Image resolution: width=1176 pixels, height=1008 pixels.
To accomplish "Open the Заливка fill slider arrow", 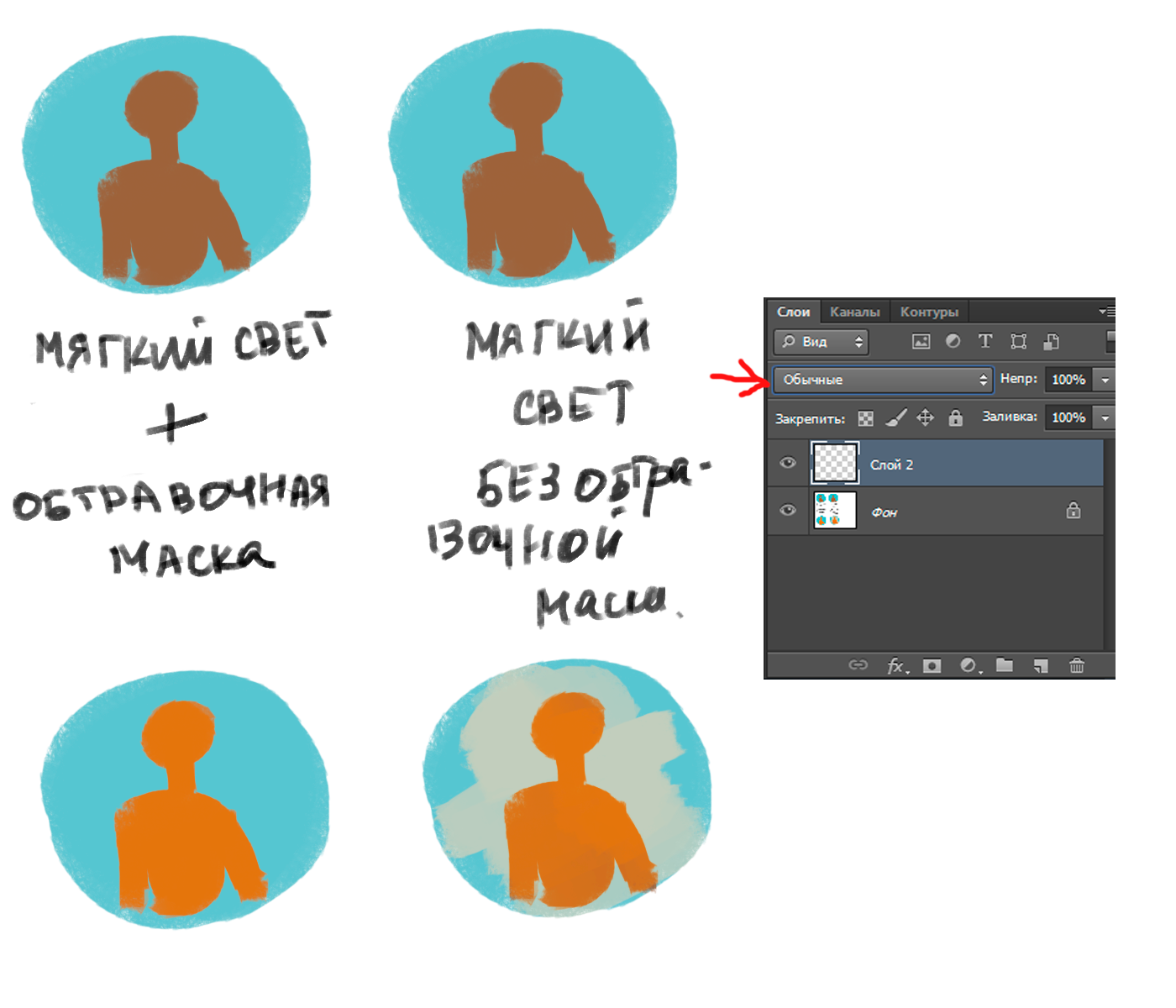I will point(1105,417).
